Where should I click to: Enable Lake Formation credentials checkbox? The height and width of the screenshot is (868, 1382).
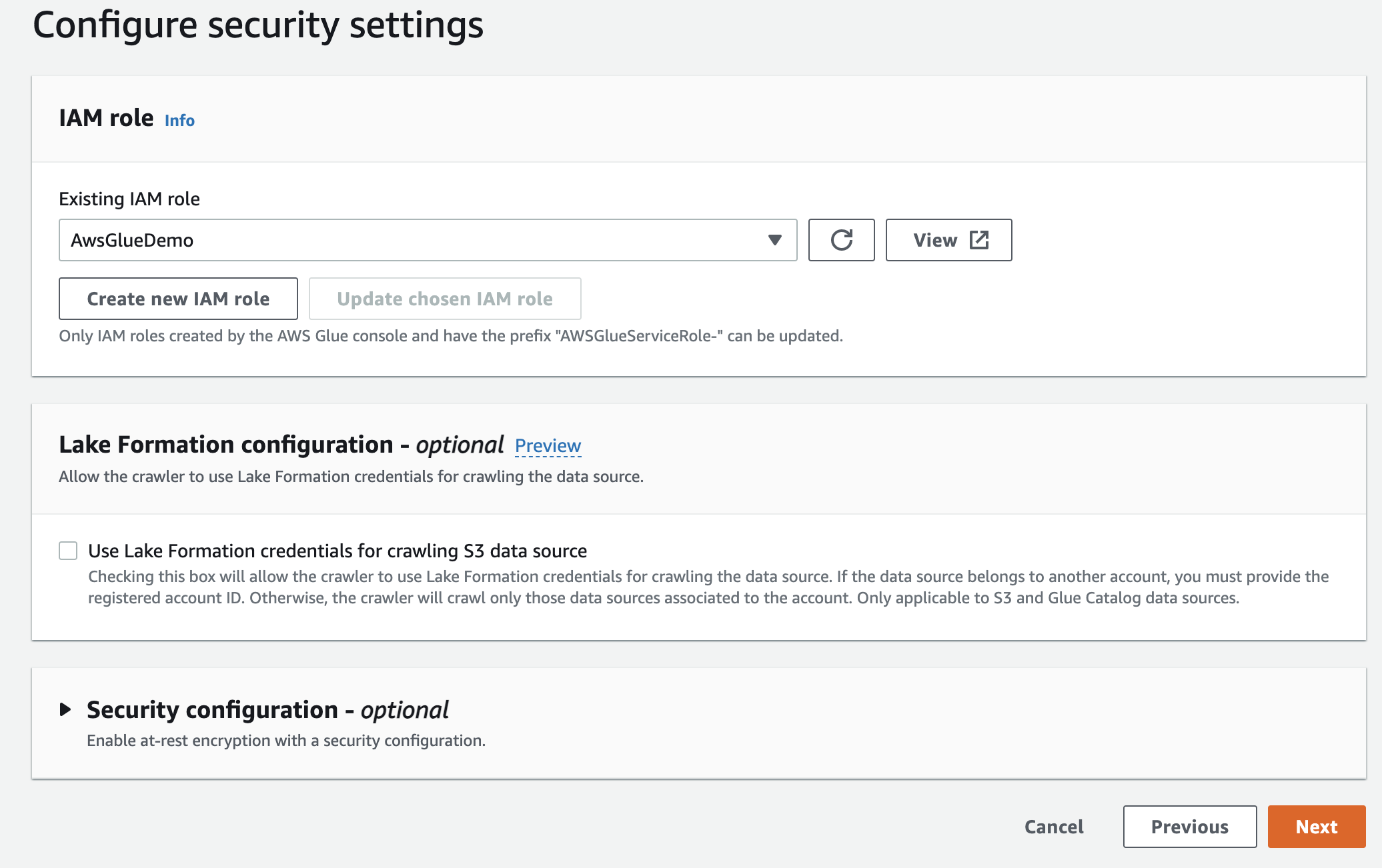click(x=68, y=551)
